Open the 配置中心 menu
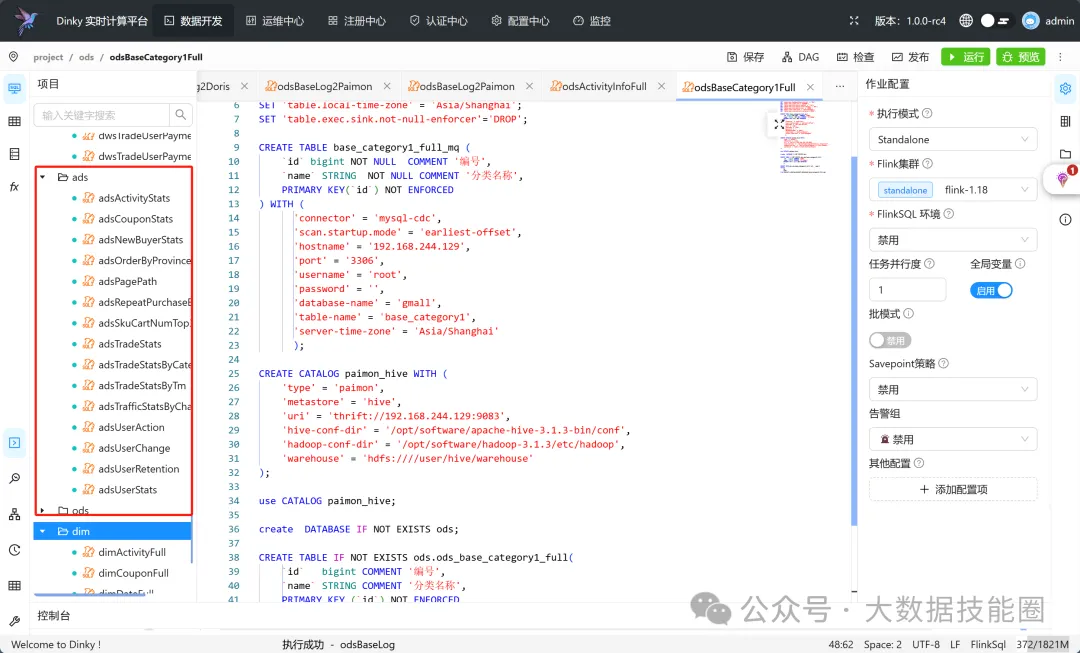The height and width of the screenshot is (653, 1080). [x=520, y=21]
